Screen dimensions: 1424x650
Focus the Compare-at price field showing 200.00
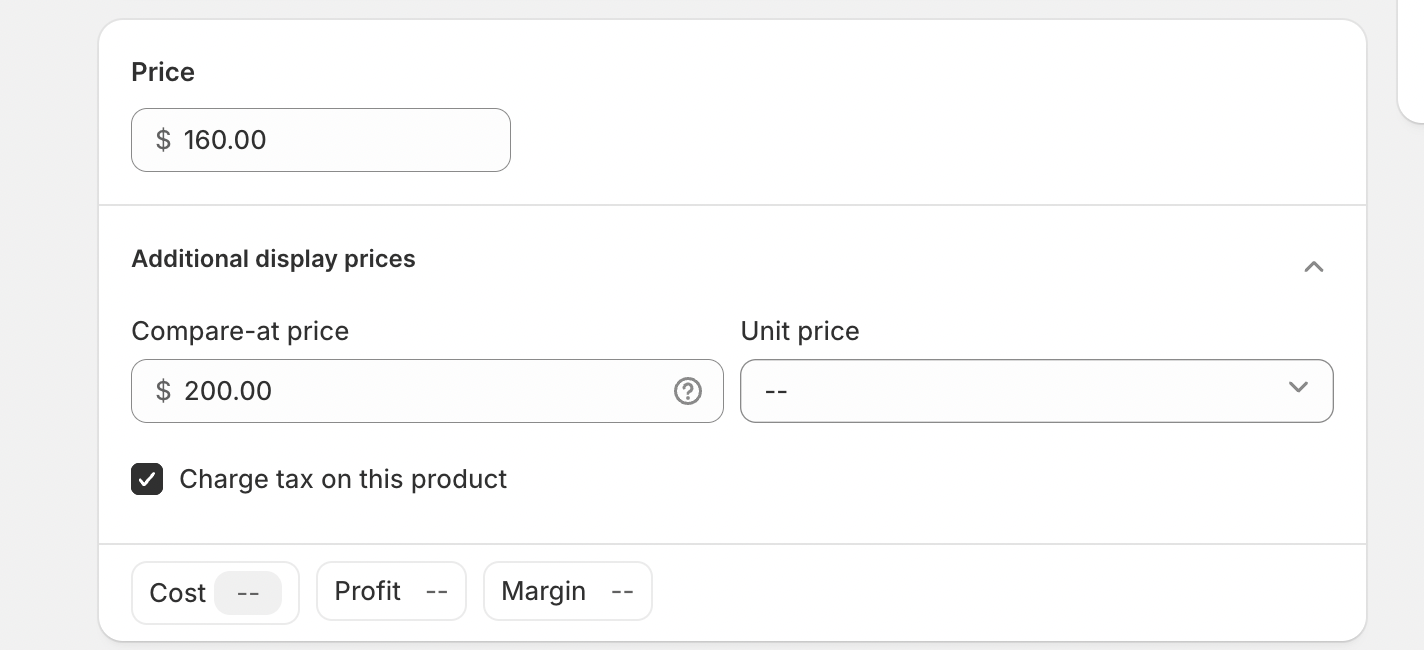point(427,391)
